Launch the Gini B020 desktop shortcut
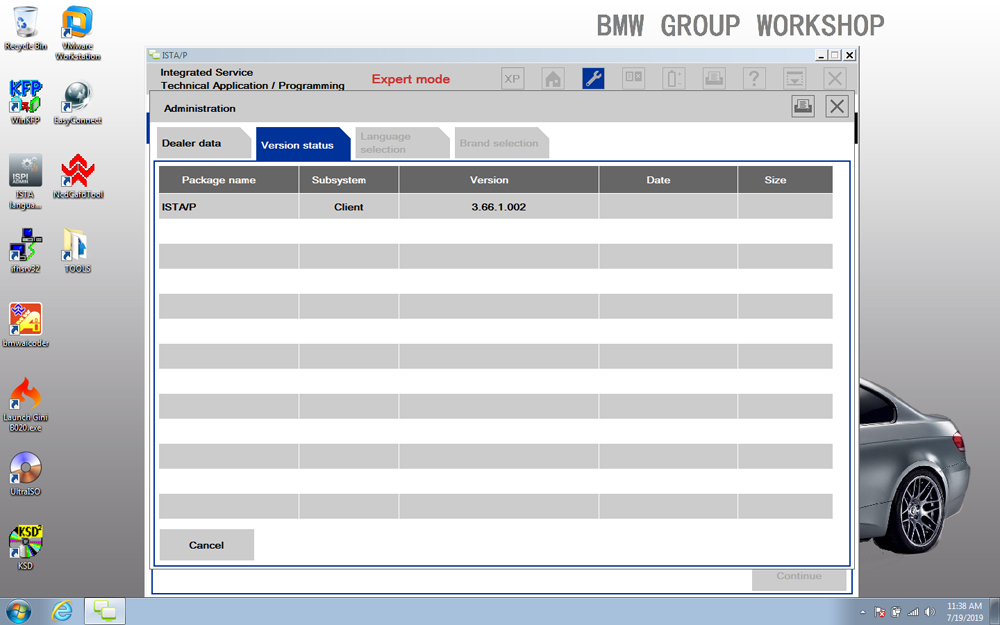Screen dimensions: 1000x625 [x=26, y=405]
